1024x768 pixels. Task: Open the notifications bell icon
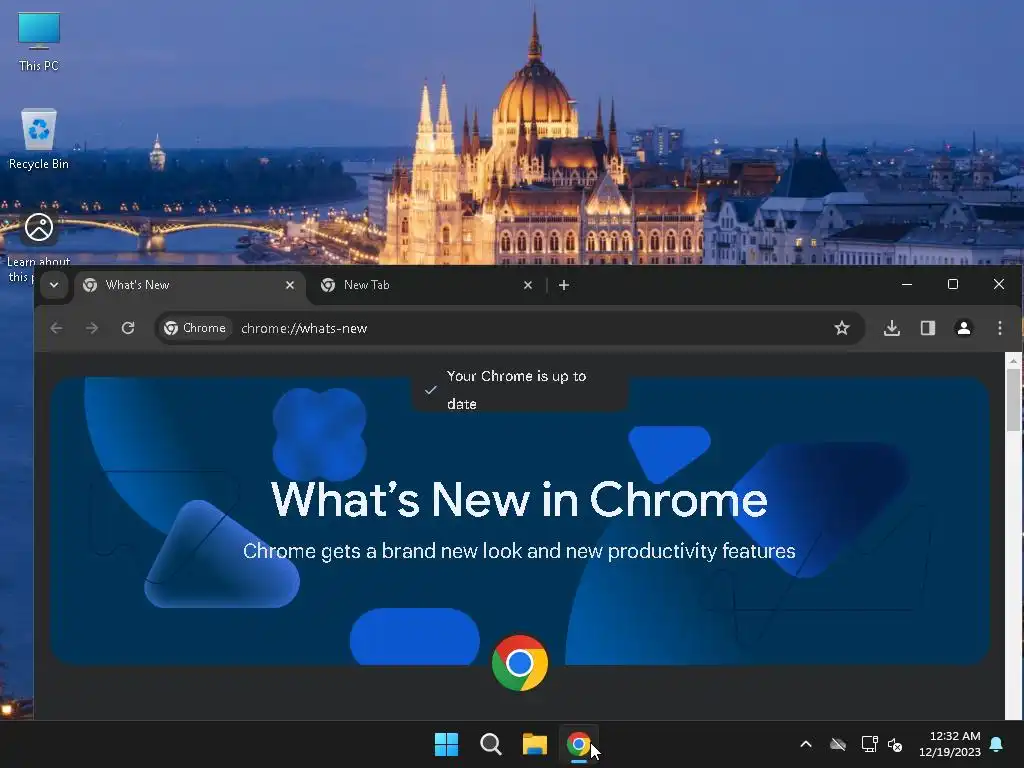[x=997, y=744]
